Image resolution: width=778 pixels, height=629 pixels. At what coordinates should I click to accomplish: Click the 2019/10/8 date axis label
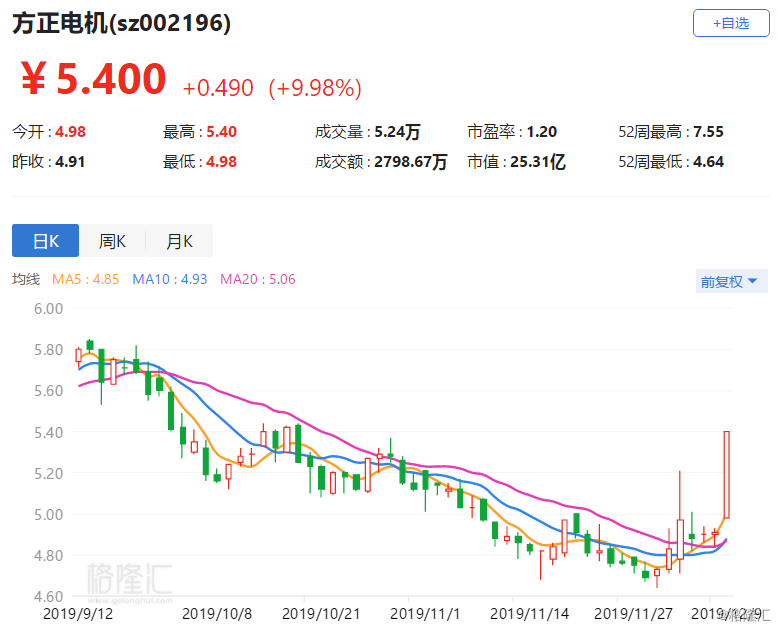click(x=217, y=614)
